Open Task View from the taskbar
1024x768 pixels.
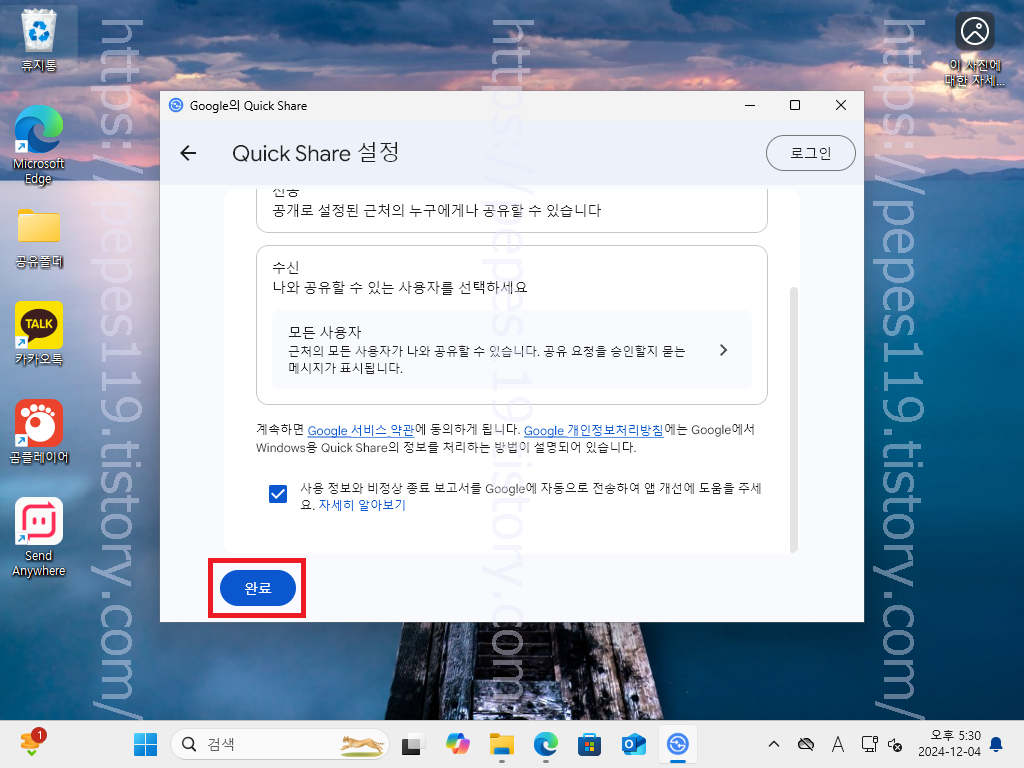[x=412, y=744]
